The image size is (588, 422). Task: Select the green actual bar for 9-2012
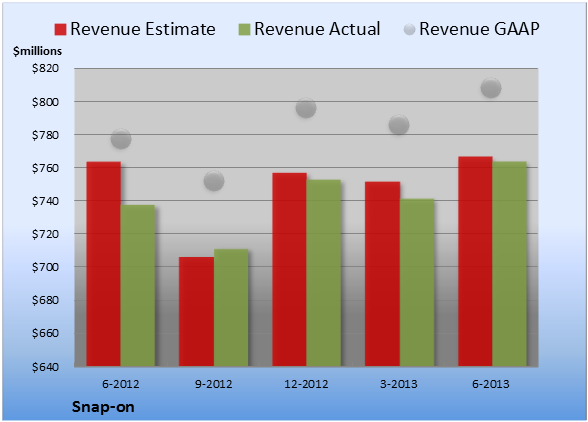tap(231, 308)
